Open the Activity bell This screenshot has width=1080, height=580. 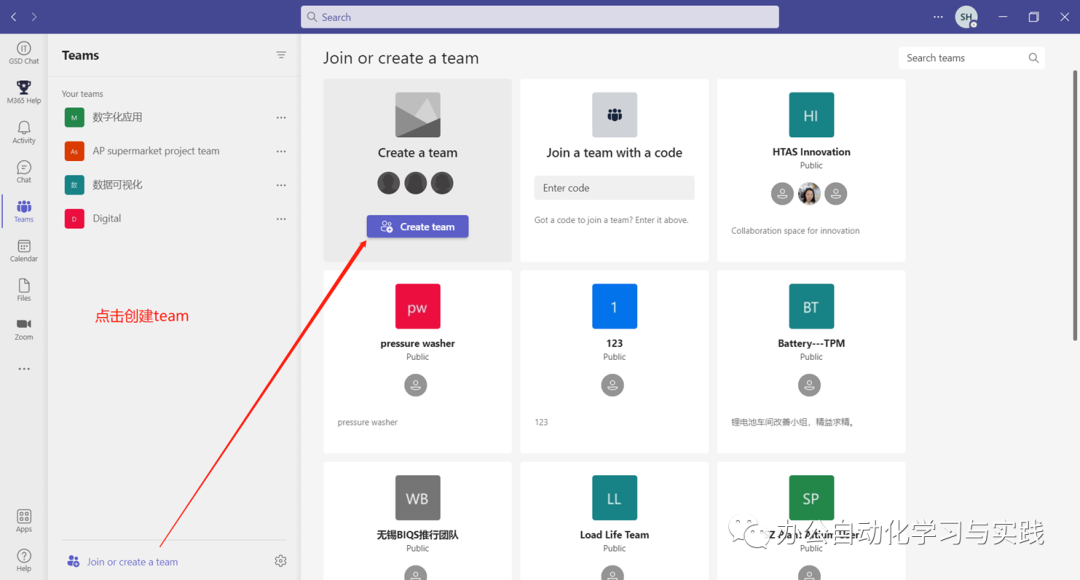(23, 132)
